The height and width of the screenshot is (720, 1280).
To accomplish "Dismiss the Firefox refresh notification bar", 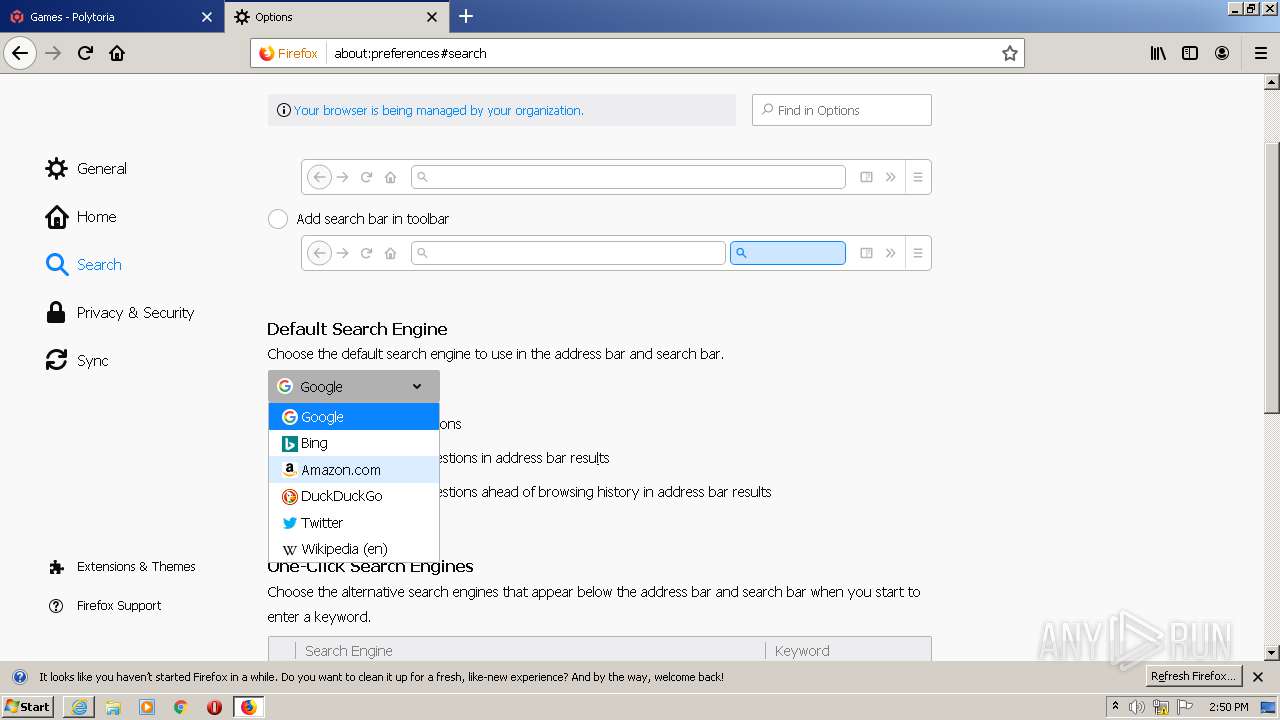I will (1258, 677).
